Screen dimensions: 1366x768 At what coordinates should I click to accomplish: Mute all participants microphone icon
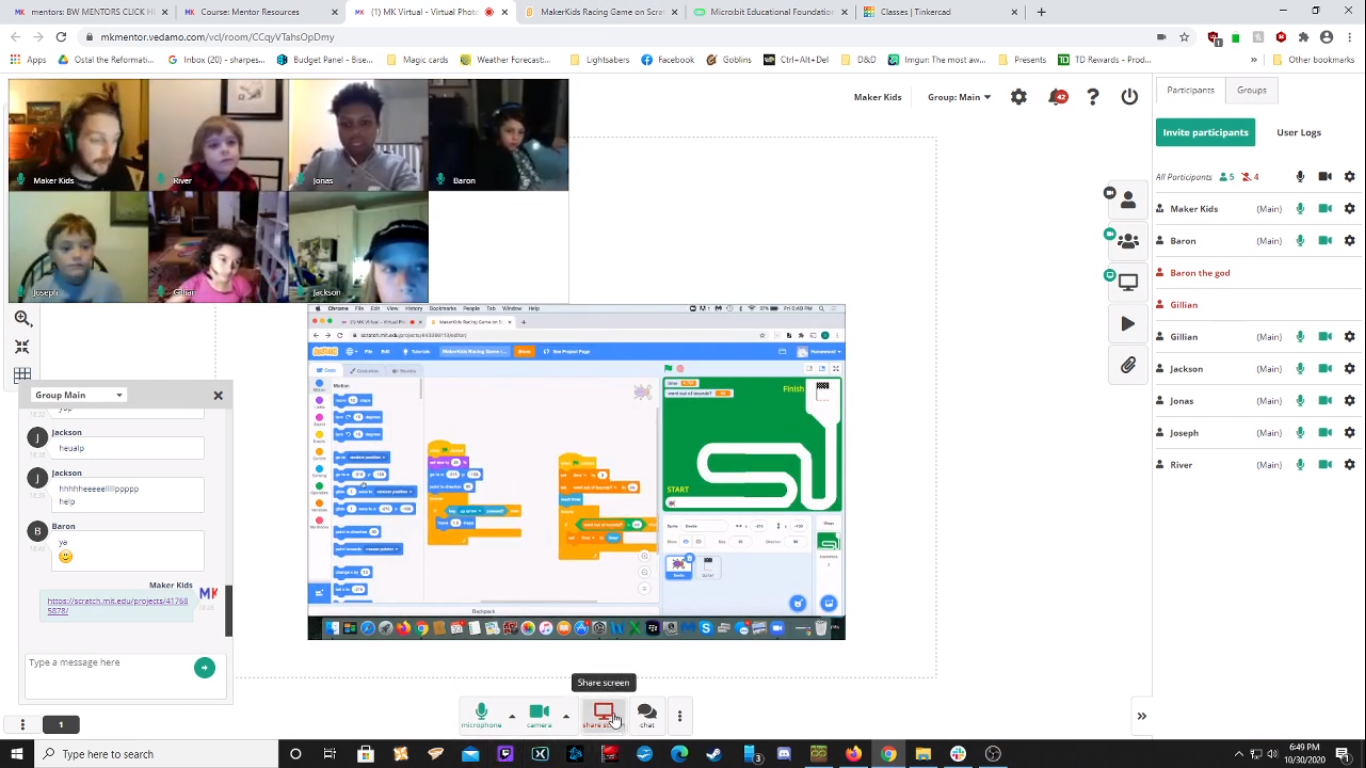[x=1300, y=177]
